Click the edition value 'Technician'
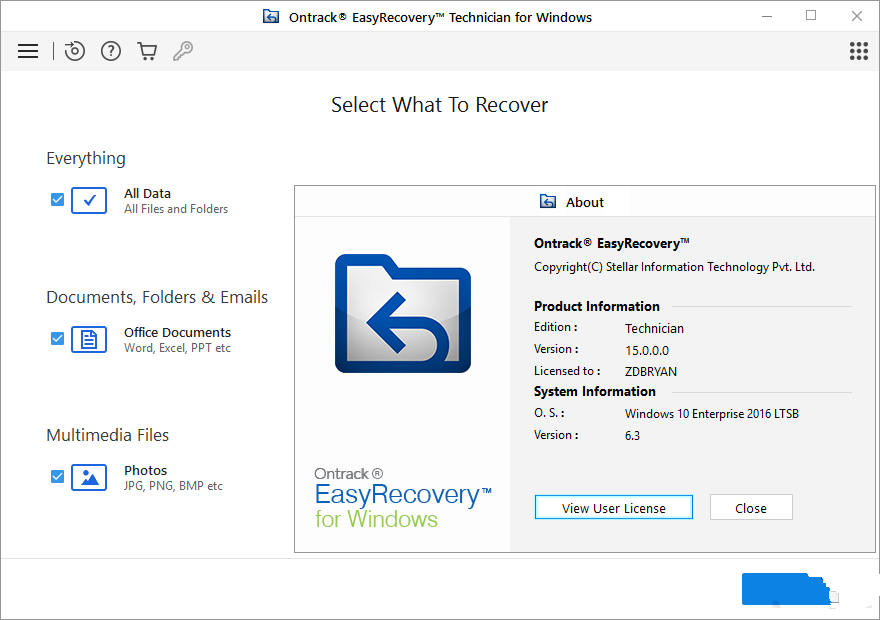The height and width of the screenshot is (620, 880). tap(654, 329)
